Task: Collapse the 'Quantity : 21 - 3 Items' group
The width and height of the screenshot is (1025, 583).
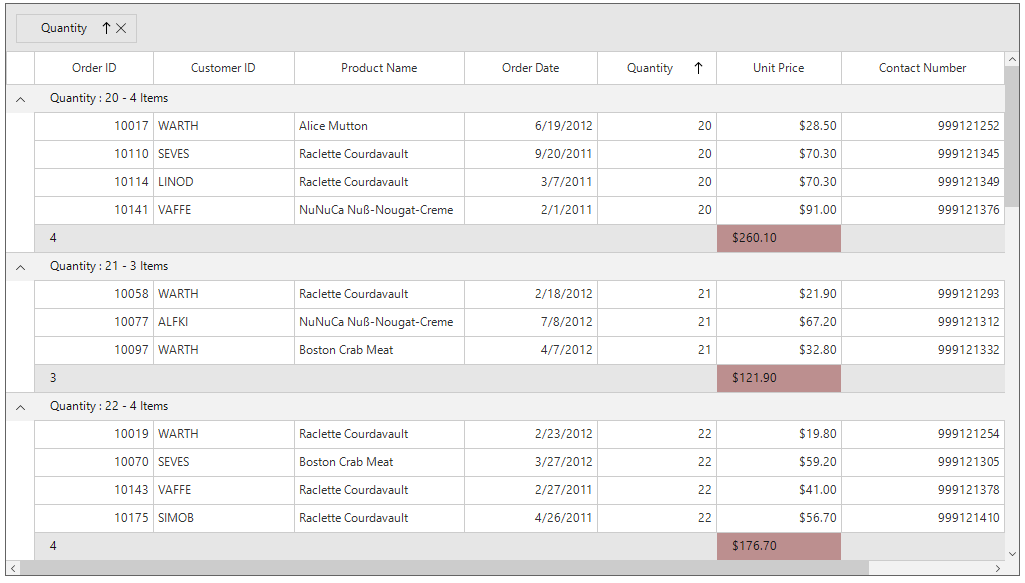Action: point(20,265)
